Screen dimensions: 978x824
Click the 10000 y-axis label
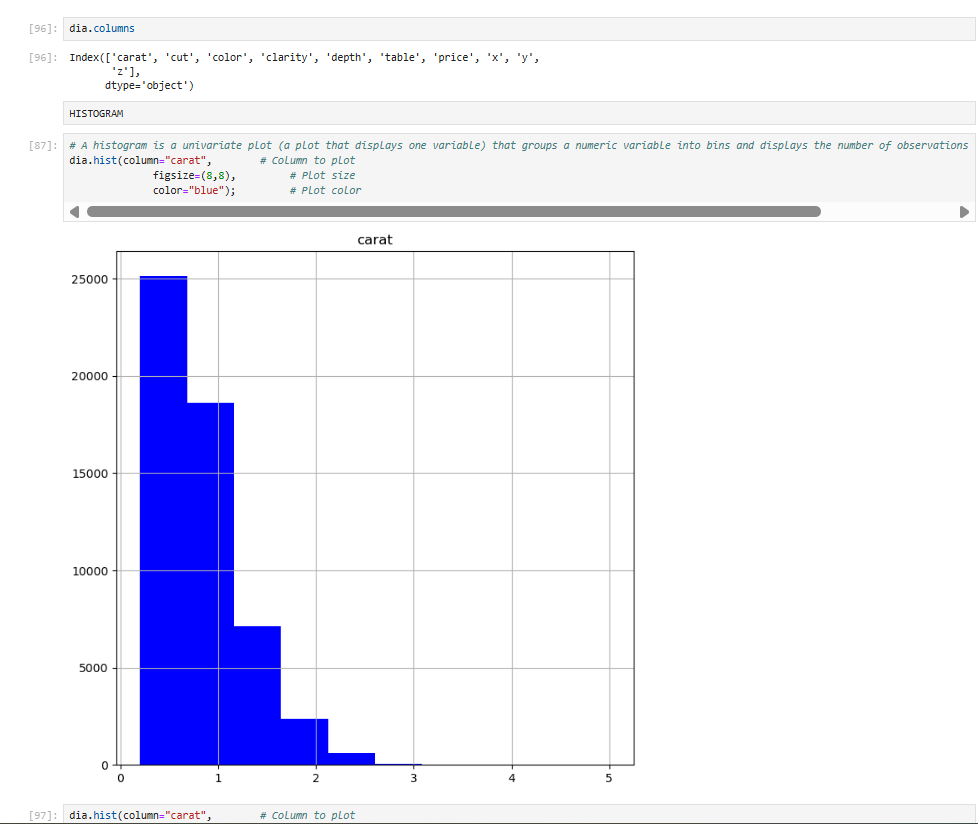tap(90, 571)
